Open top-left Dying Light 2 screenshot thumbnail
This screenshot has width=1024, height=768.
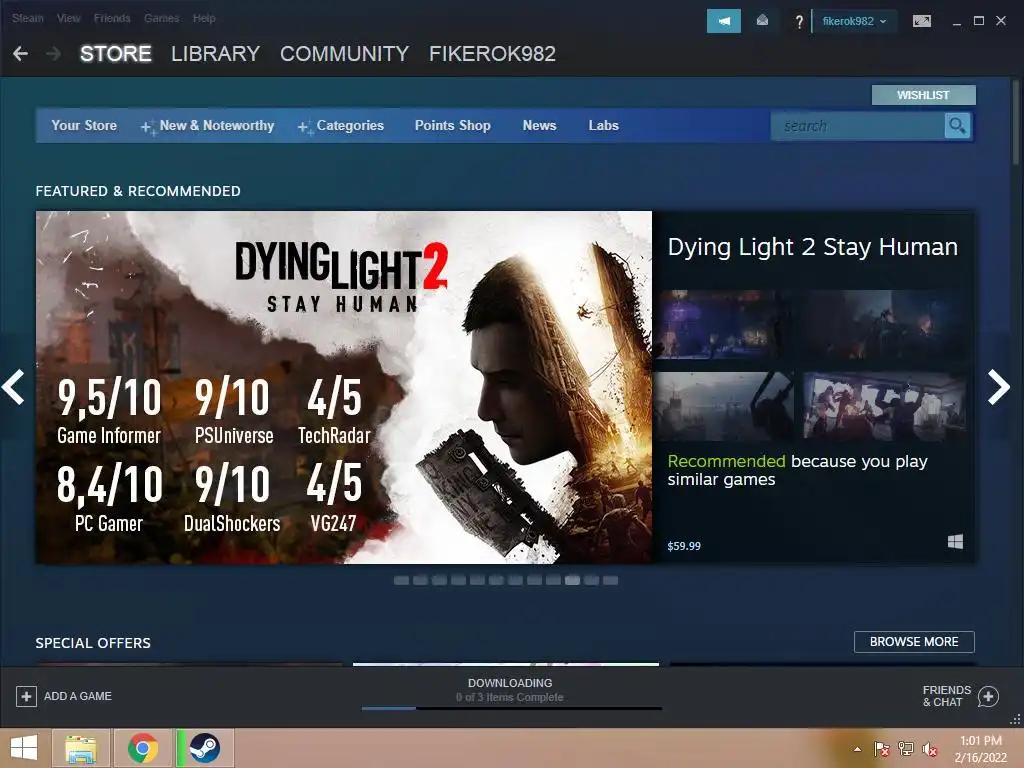(x=724, y=325)
